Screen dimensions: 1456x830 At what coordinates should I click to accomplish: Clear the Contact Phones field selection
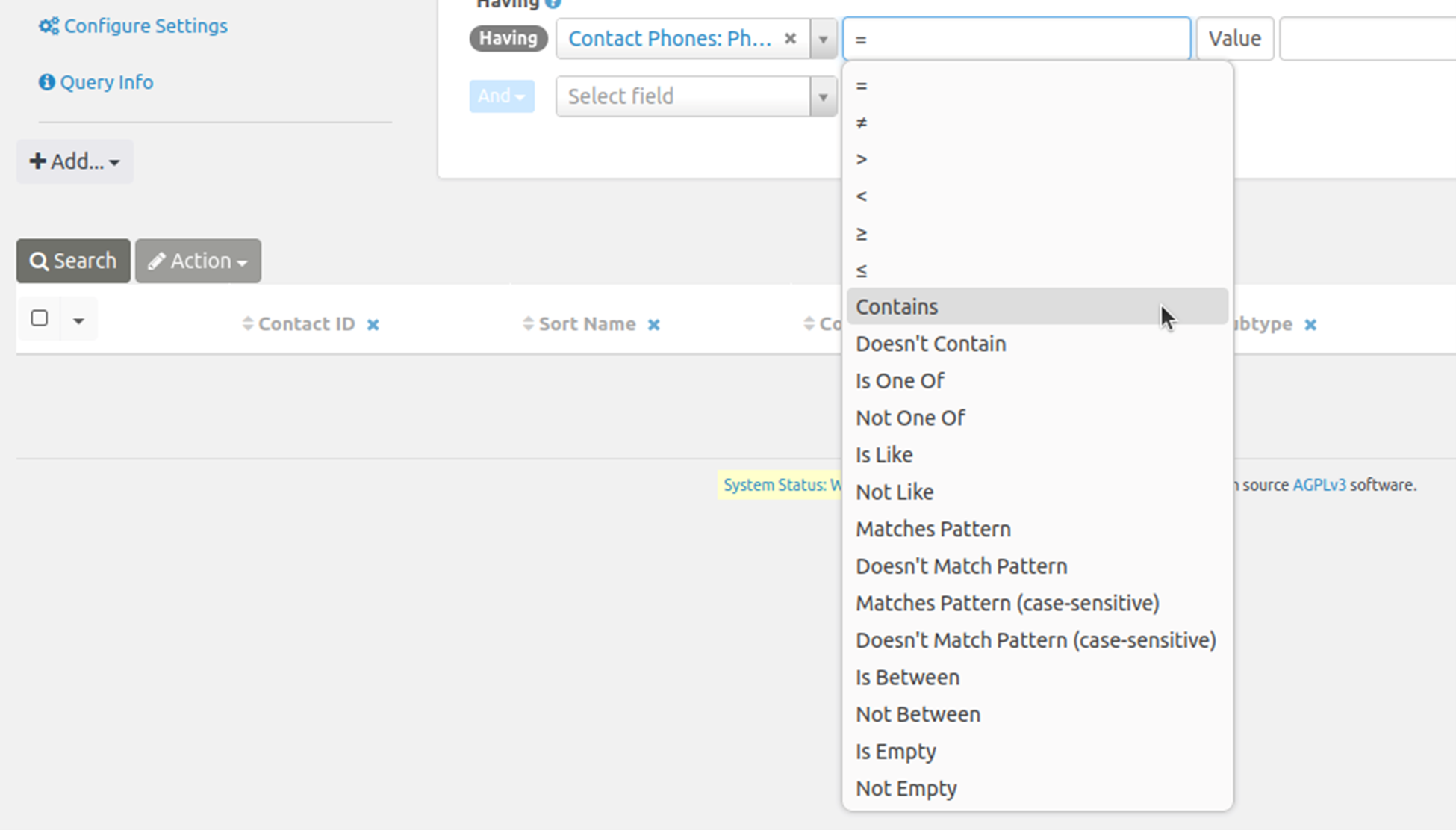click(x=790, y=39)
